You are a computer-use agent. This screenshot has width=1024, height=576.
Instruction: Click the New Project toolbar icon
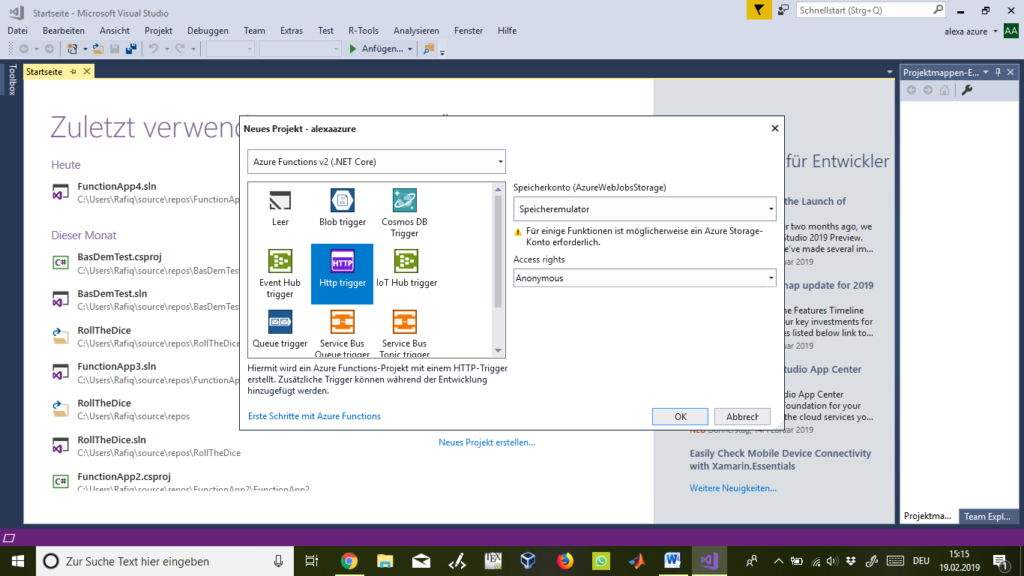click(72, 49)
